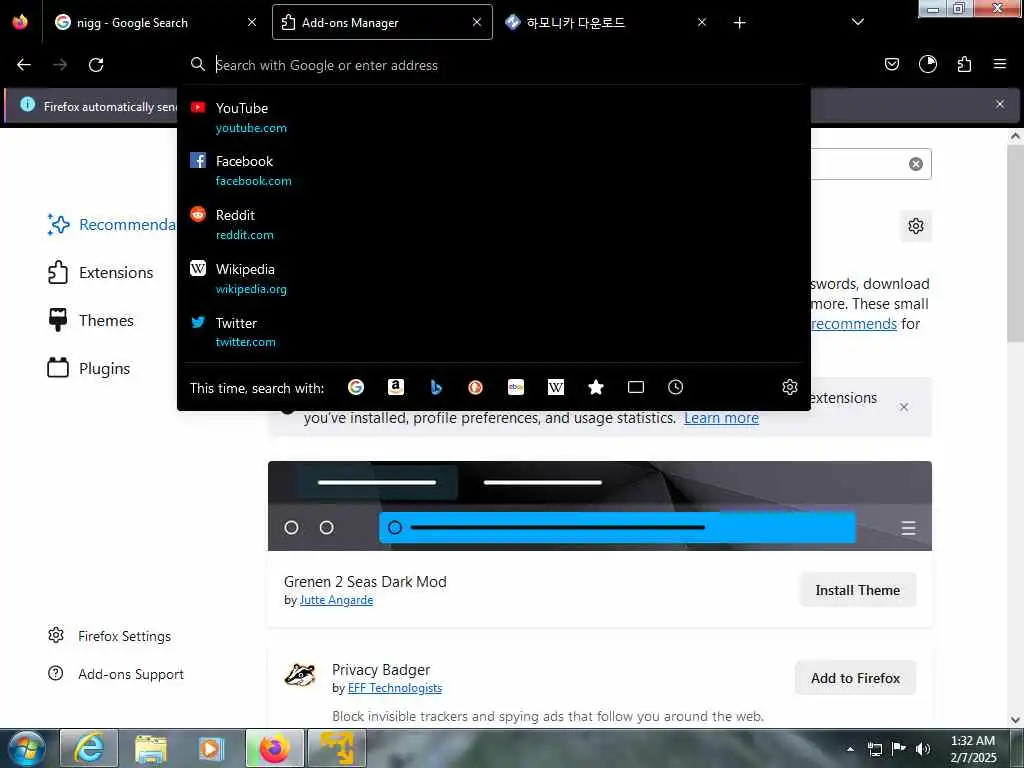Open the Firefox hamburger application menu
The width and height of the screenshot is (1024, 768).
(999, 64)
